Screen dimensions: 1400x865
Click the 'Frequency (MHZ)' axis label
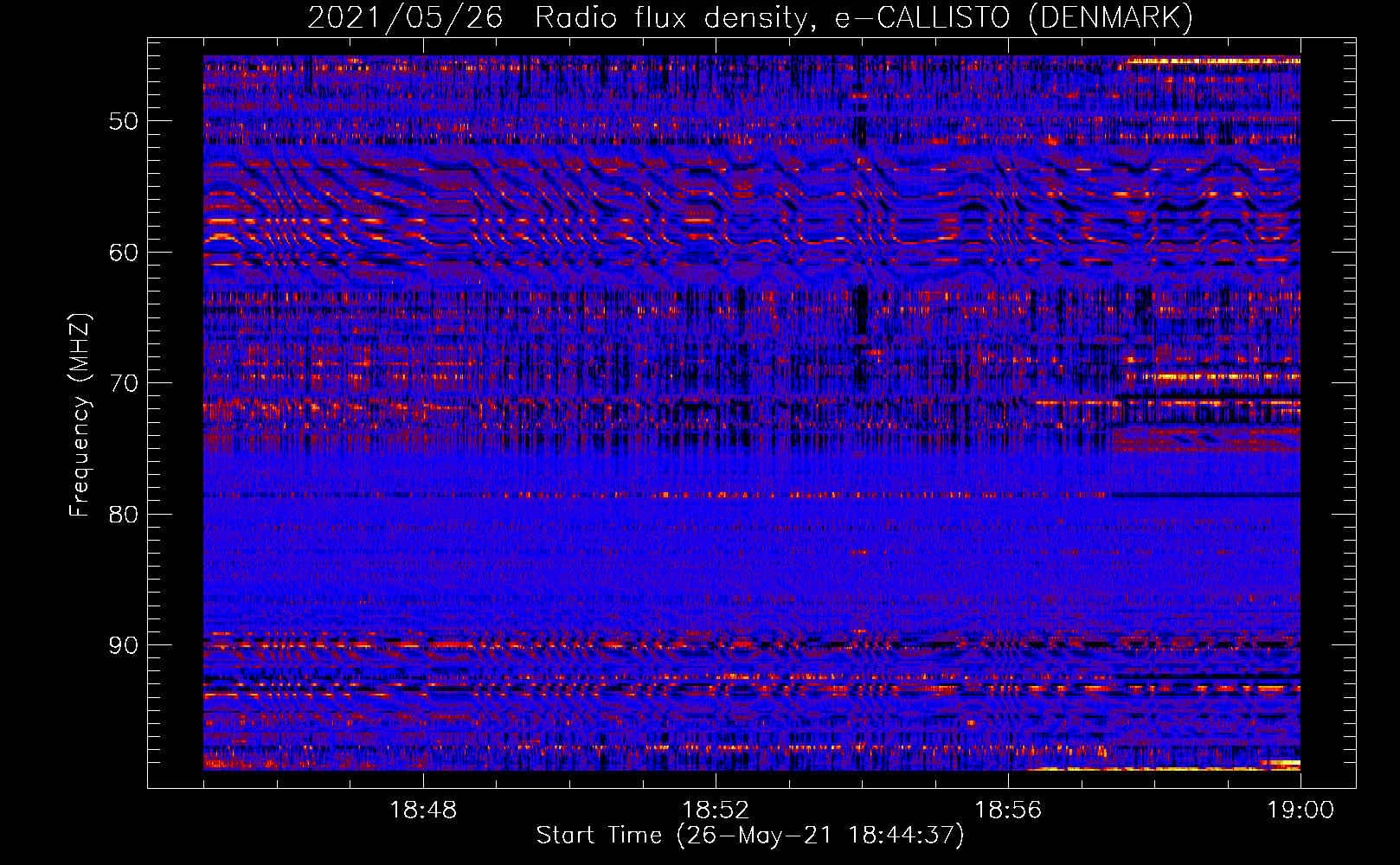pos(80,415)
